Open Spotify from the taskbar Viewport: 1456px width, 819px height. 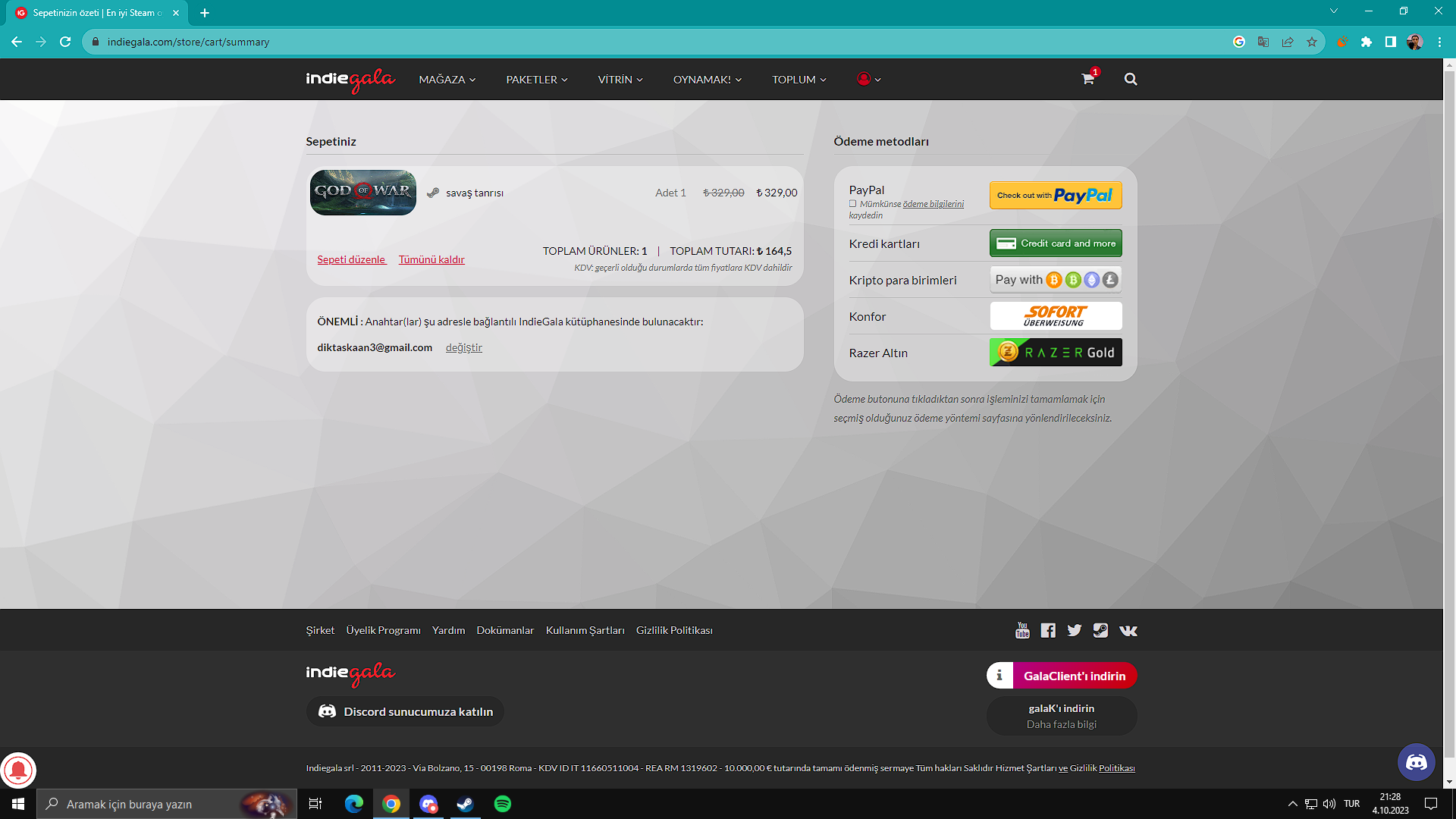tap(502, 804)
